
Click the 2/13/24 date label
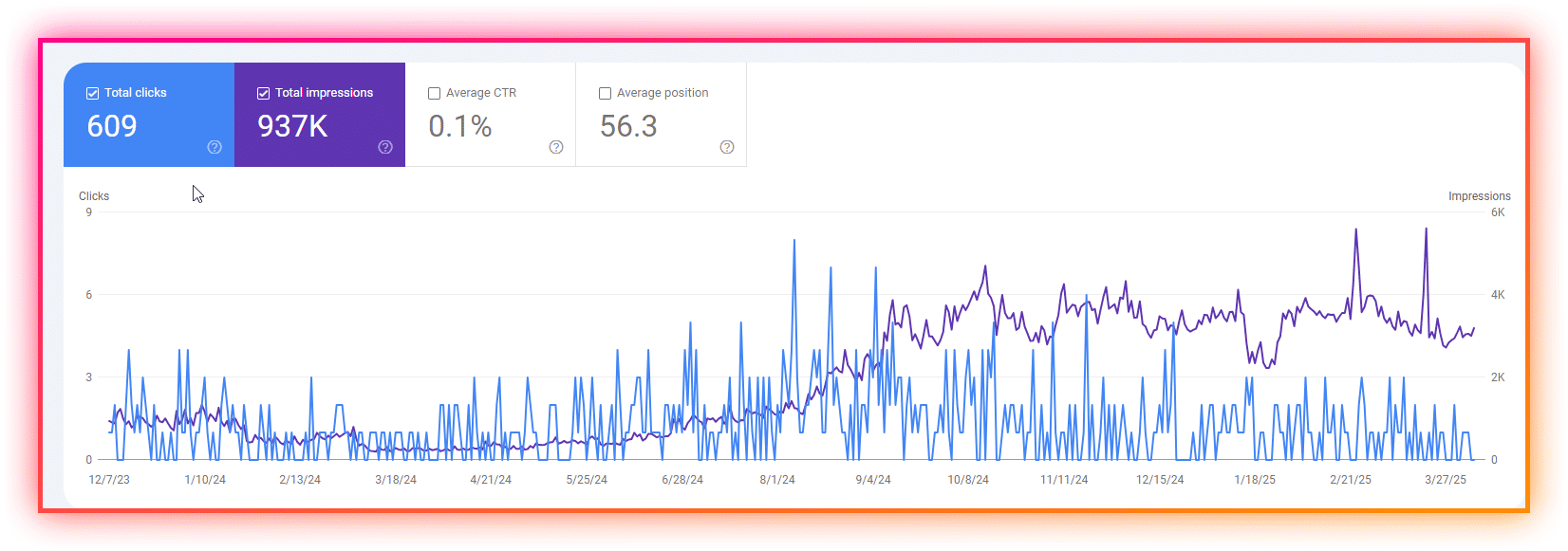tap(300, 480)
